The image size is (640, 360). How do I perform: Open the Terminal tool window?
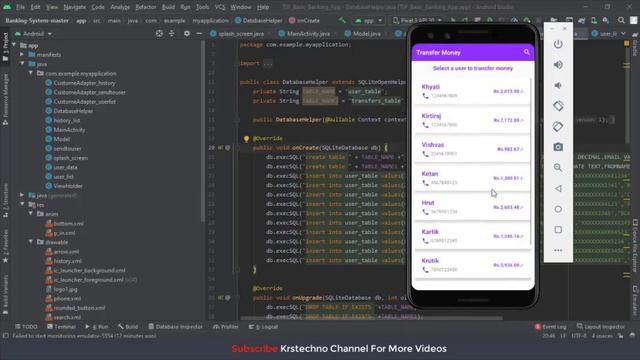pyautogui.click(x=61, y=327)
